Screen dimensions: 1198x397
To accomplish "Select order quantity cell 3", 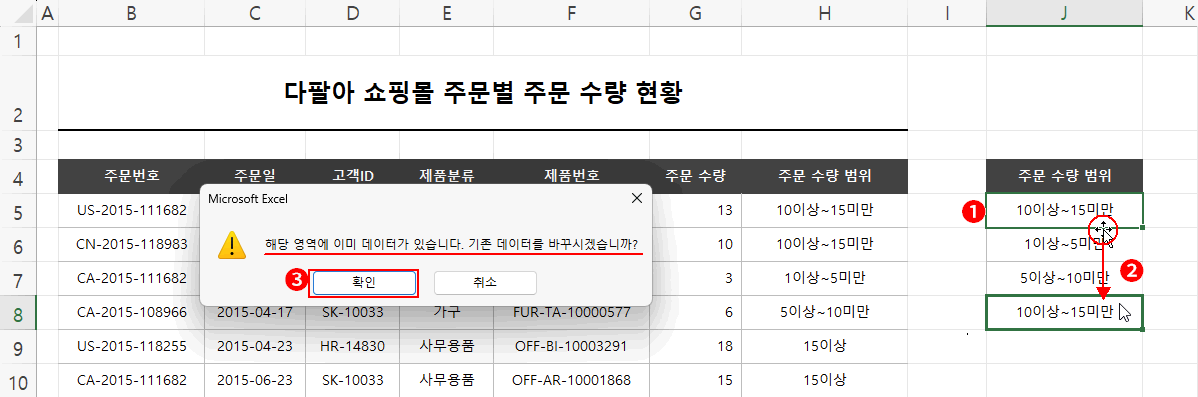I will [x=695, y=278].
